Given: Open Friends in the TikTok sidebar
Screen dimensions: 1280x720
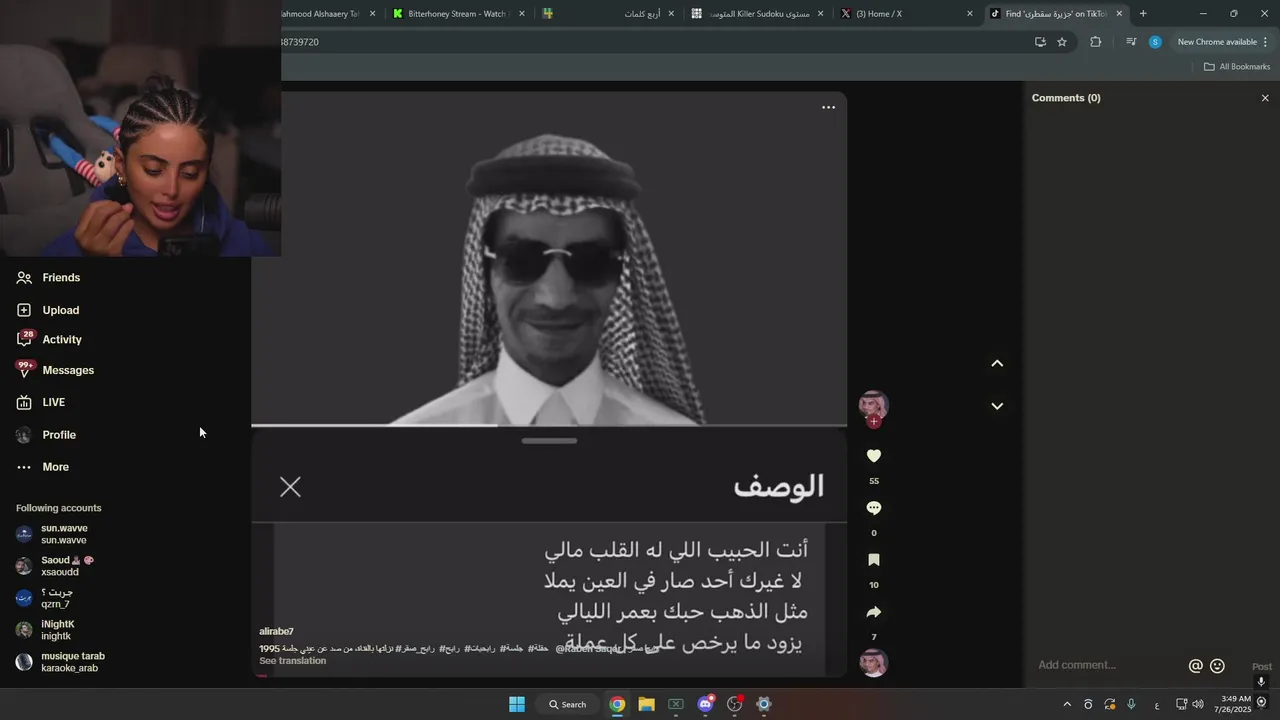Looking at the screenshot, I should pos(48,278).
